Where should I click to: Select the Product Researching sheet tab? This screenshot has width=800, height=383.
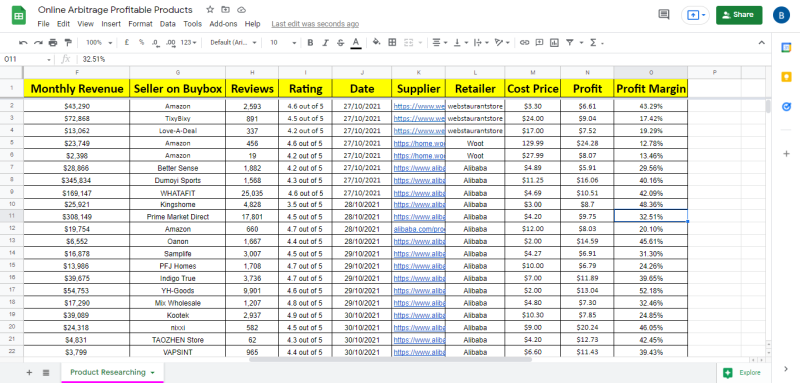(112, 372)
